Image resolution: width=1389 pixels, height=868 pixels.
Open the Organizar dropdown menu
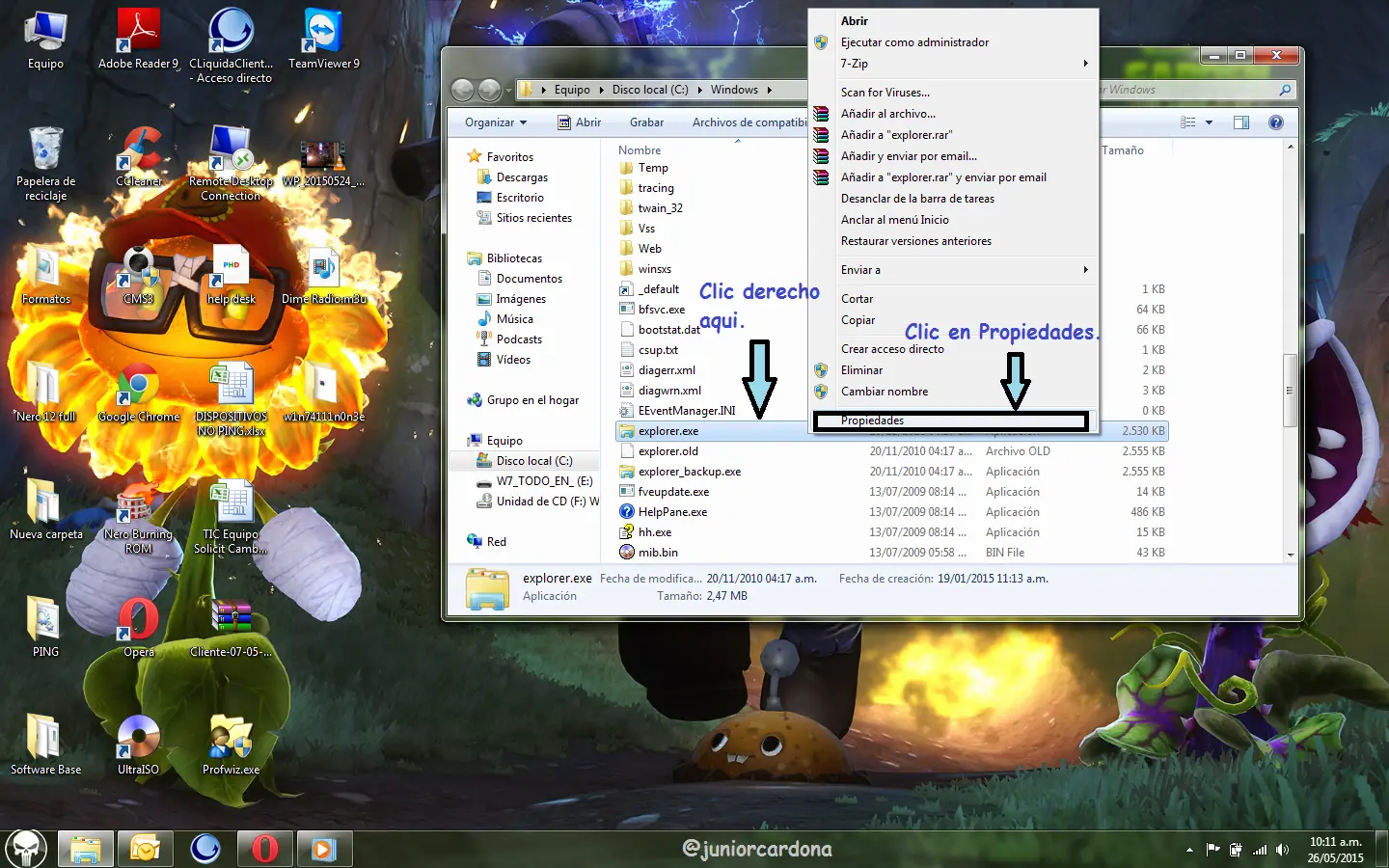(x=496, y=122)
